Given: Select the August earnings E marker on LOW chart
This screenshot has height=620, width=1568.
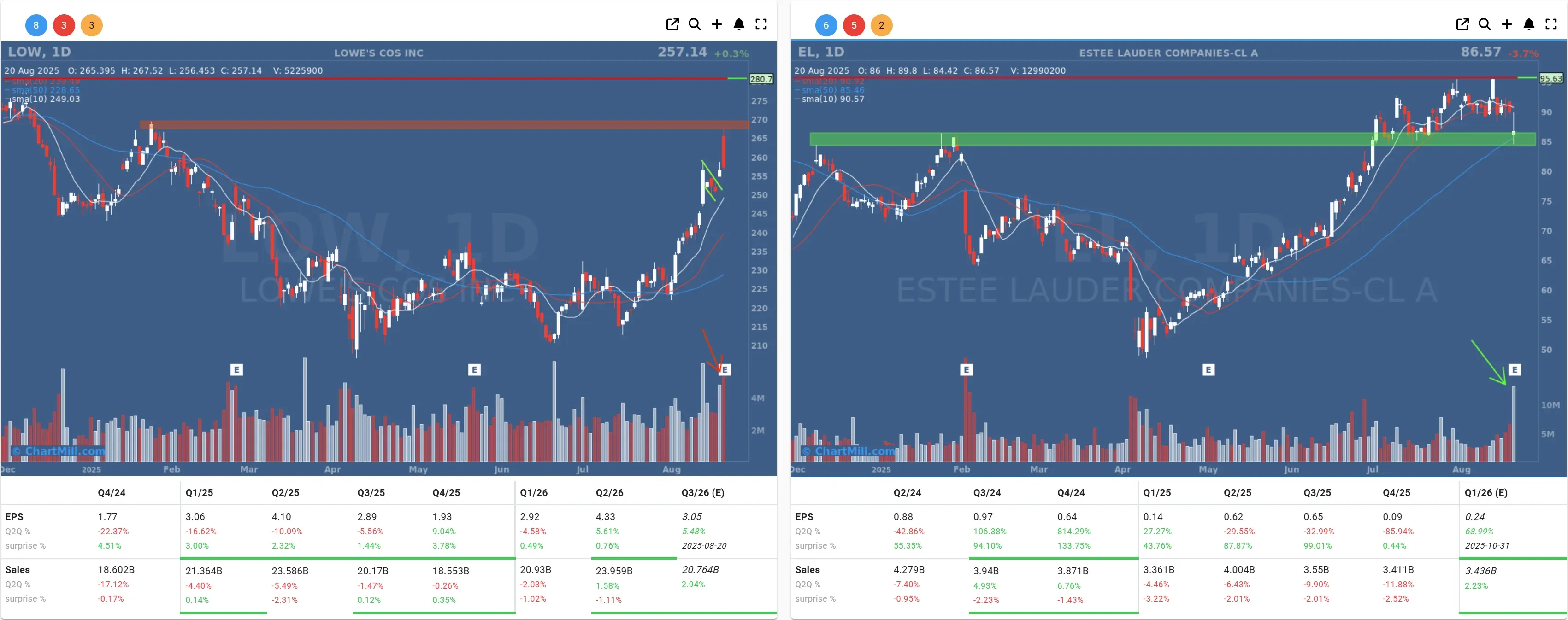Looking at the screenshot, I should (x=725, y=369).
